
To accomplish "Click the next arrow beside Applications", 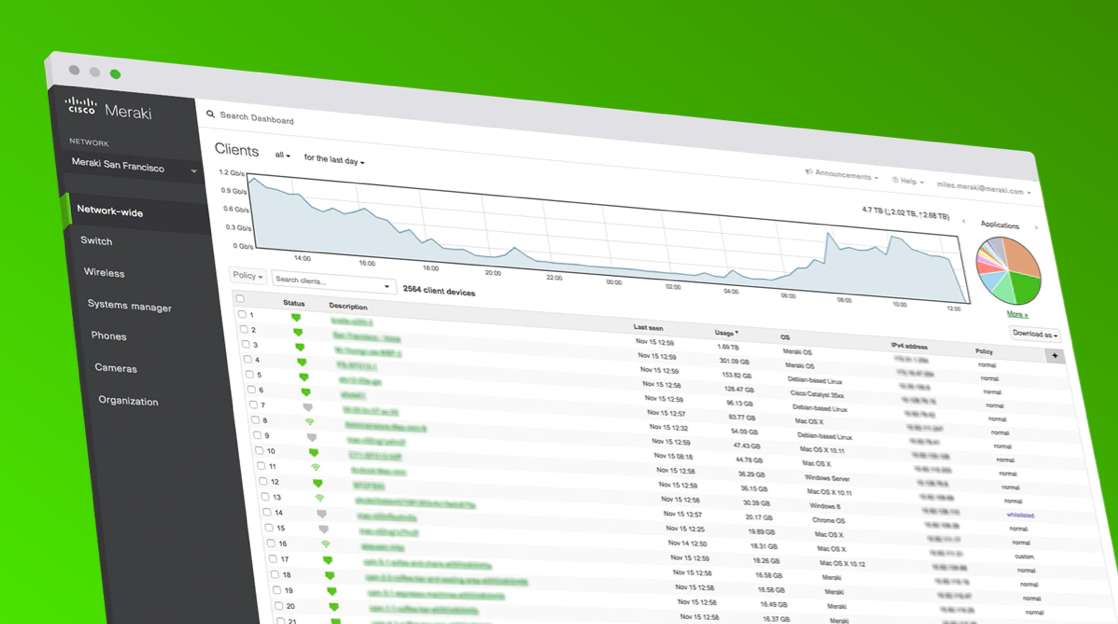I will pos(1036,227).
